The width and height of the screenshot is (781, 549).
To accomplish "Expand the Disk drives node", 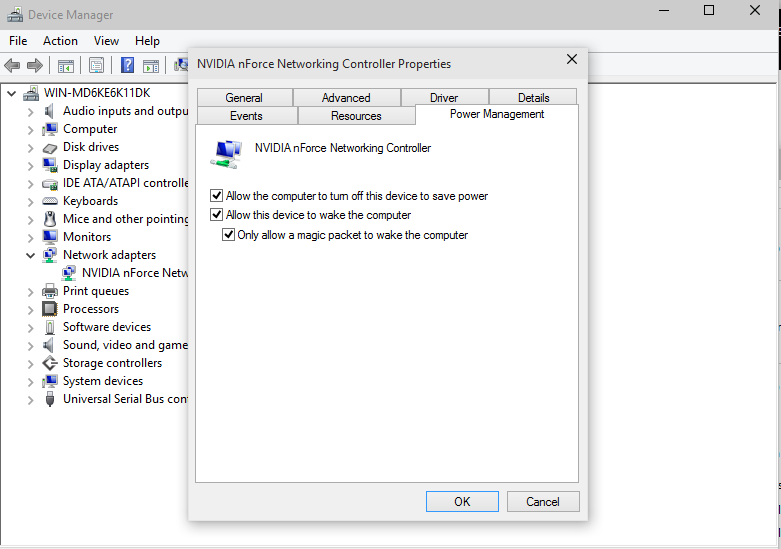I will (x=31, y=148).
